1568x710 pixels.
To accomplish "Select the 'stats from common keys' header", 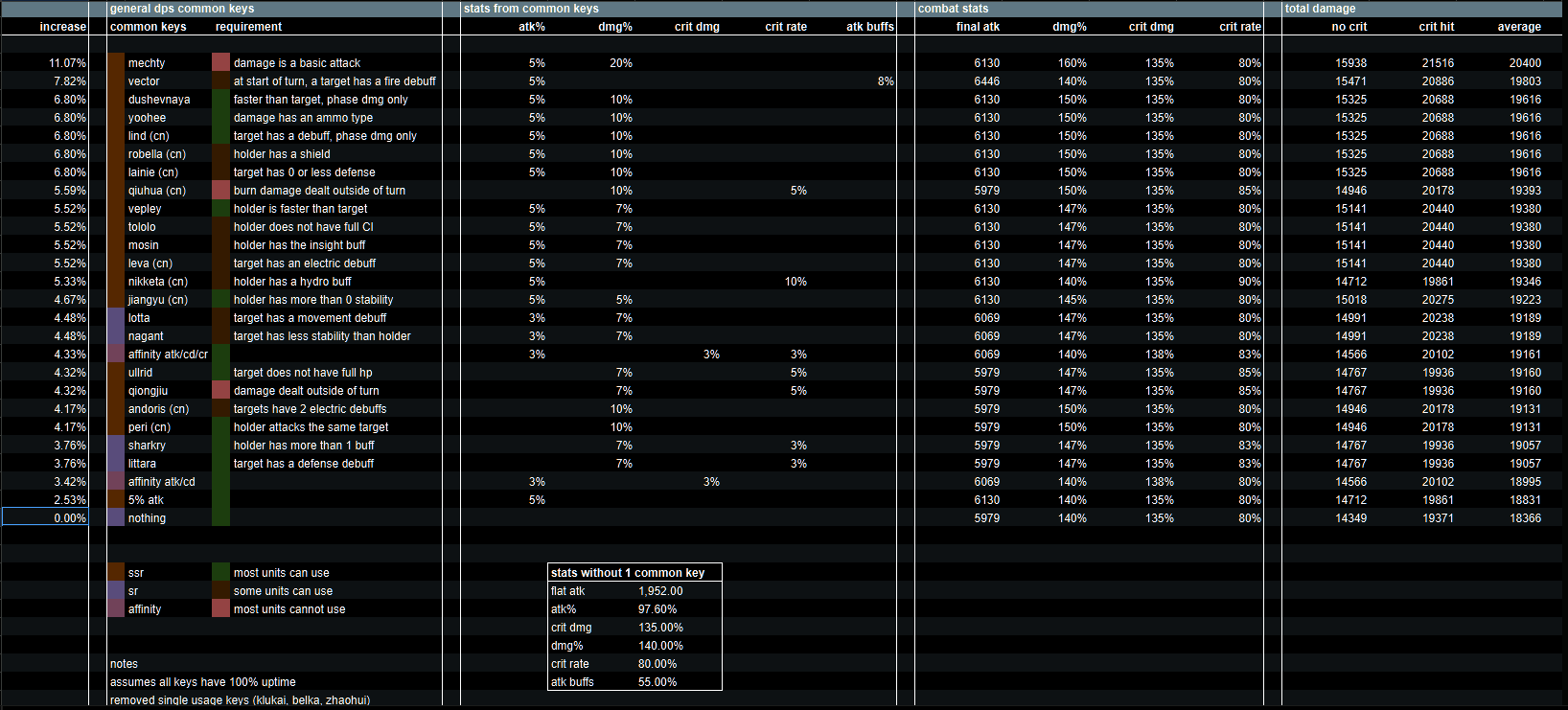I will 531,9.
